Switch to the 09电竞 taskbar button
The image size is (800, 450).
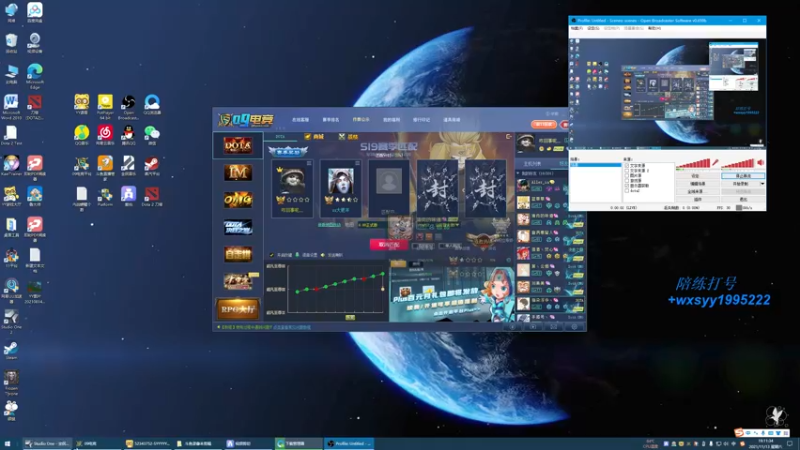coord(96,444)
